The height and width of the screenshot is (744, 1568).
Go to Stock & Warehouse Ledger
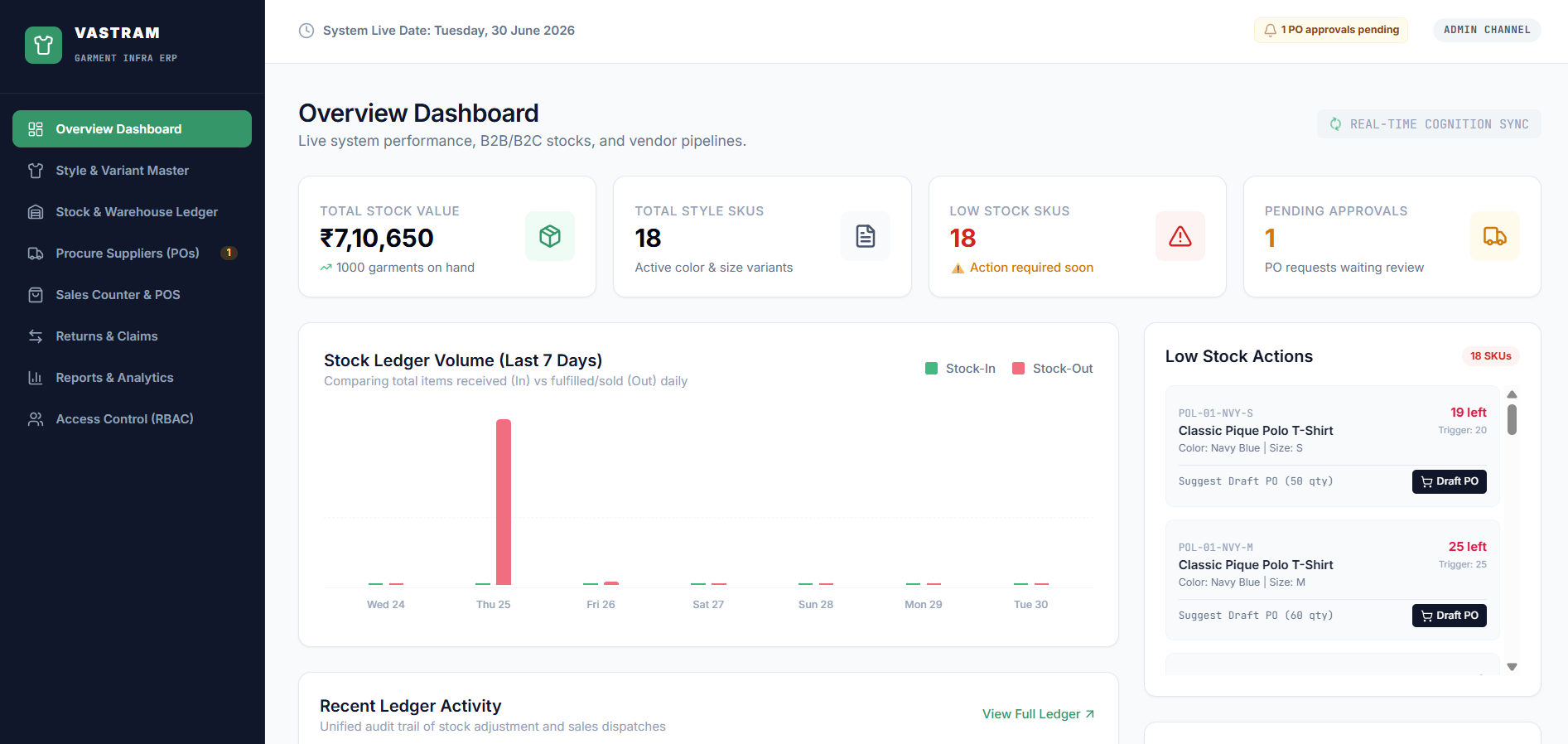[x=132, y=212]
